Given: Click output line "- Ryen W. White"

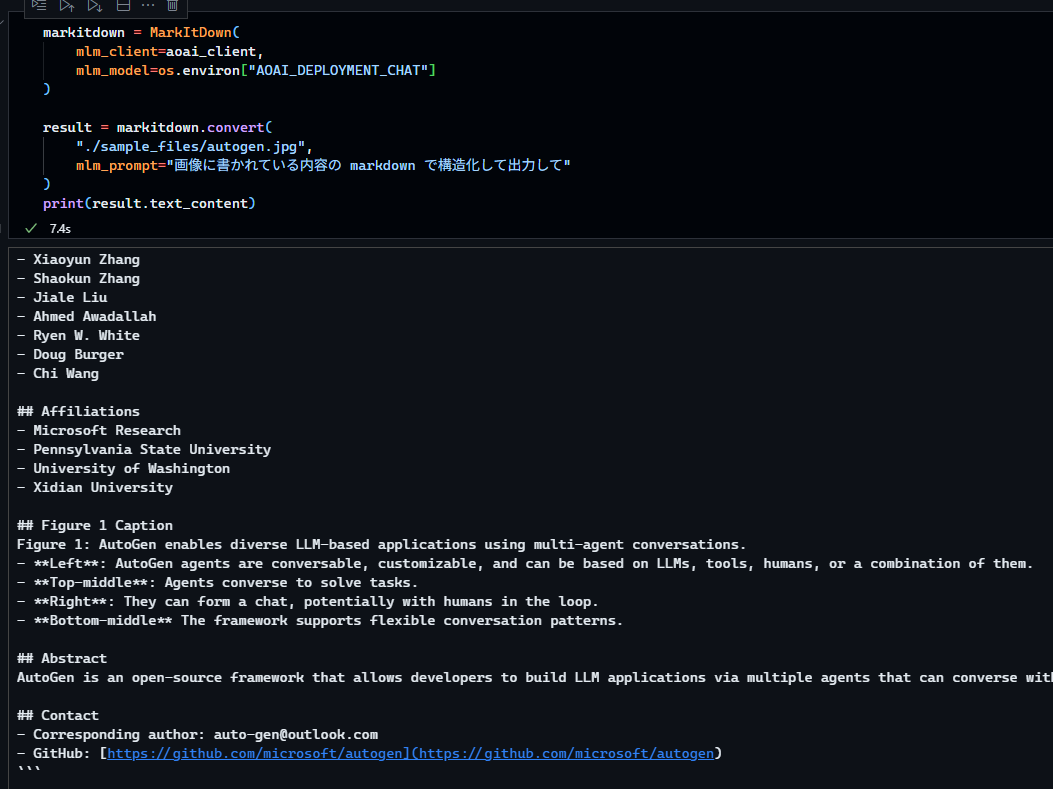Looking at the screenshot, I should (x=79, y=335).
